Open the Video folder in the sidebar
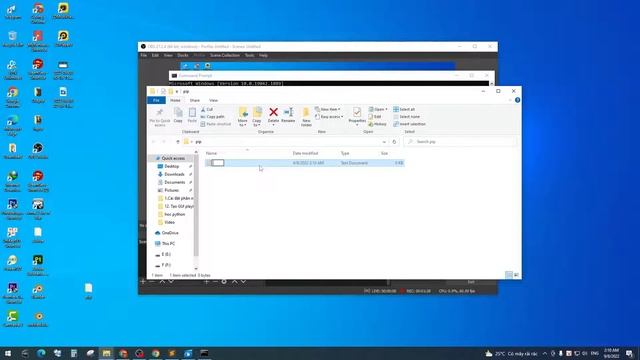 [169, 222]
